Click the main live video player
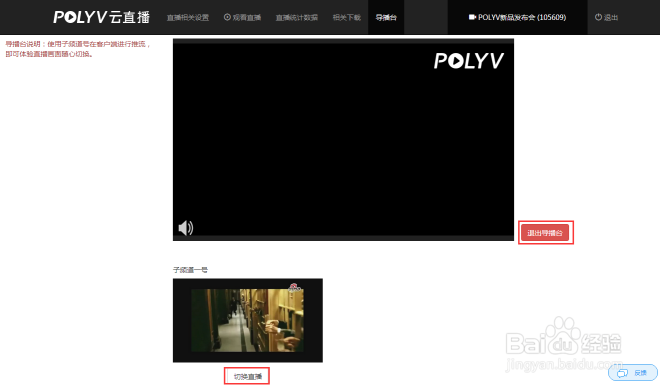The height and width of the screenshot is (387, 660). 343,140
